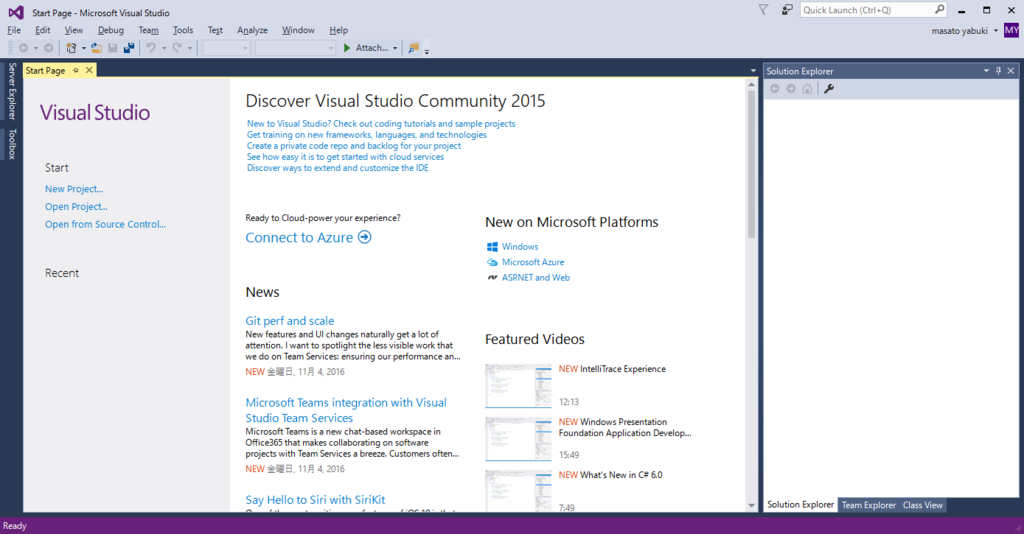Expand the Attach button dropdown arrow
Viewport: 1024px width, 534px height.
395,48
